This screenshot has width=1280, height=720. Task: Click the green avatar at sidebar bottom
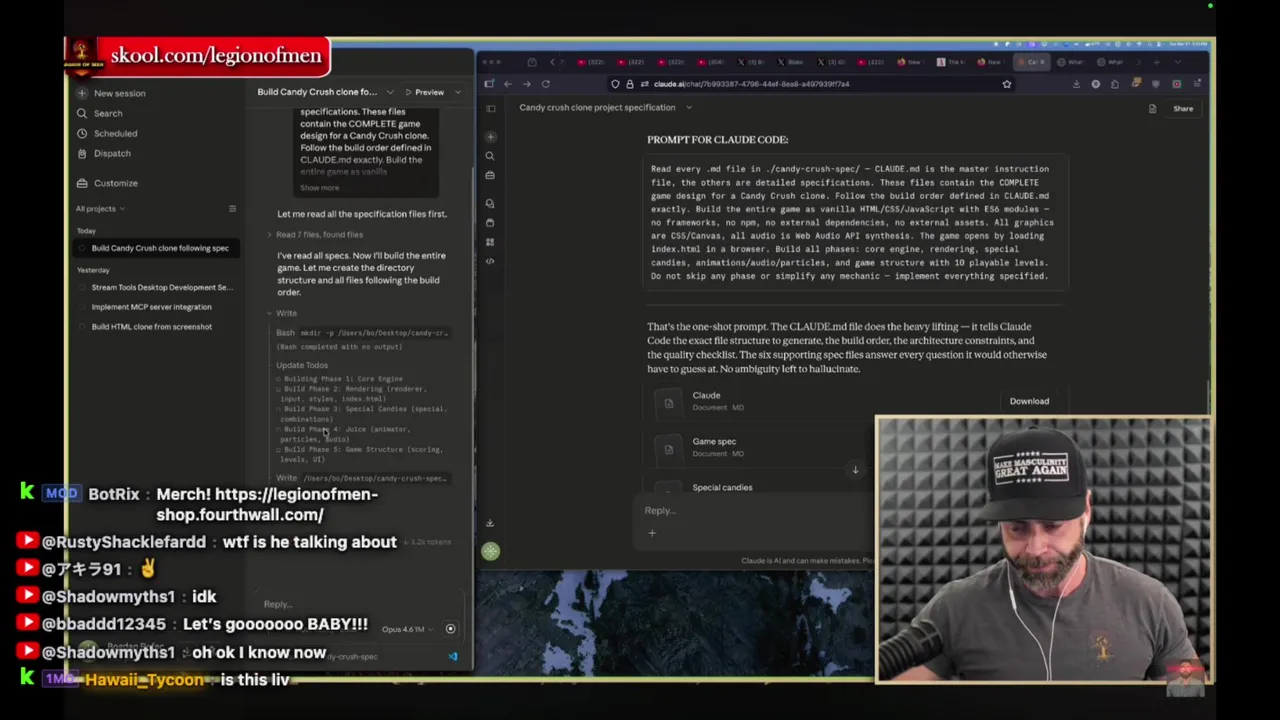pyautogui.click(x=490, y=551)
